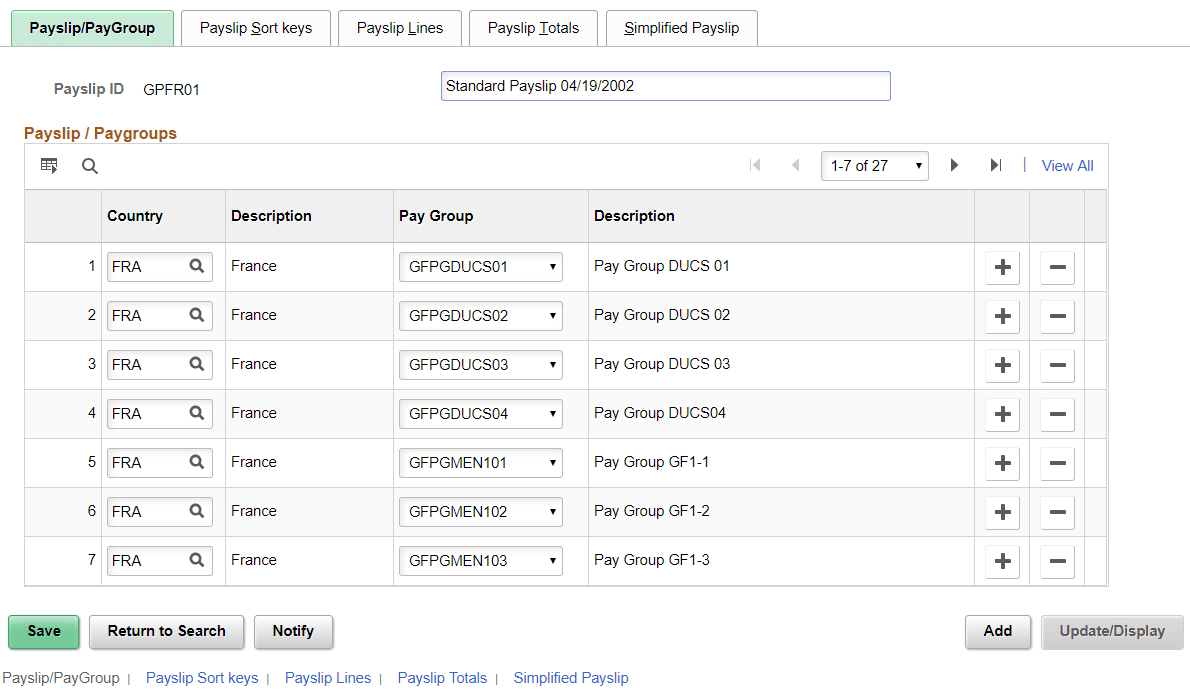Screen dimensions: 1190x691
Task: Save the payslip configuration
Action: coord(43,632)
